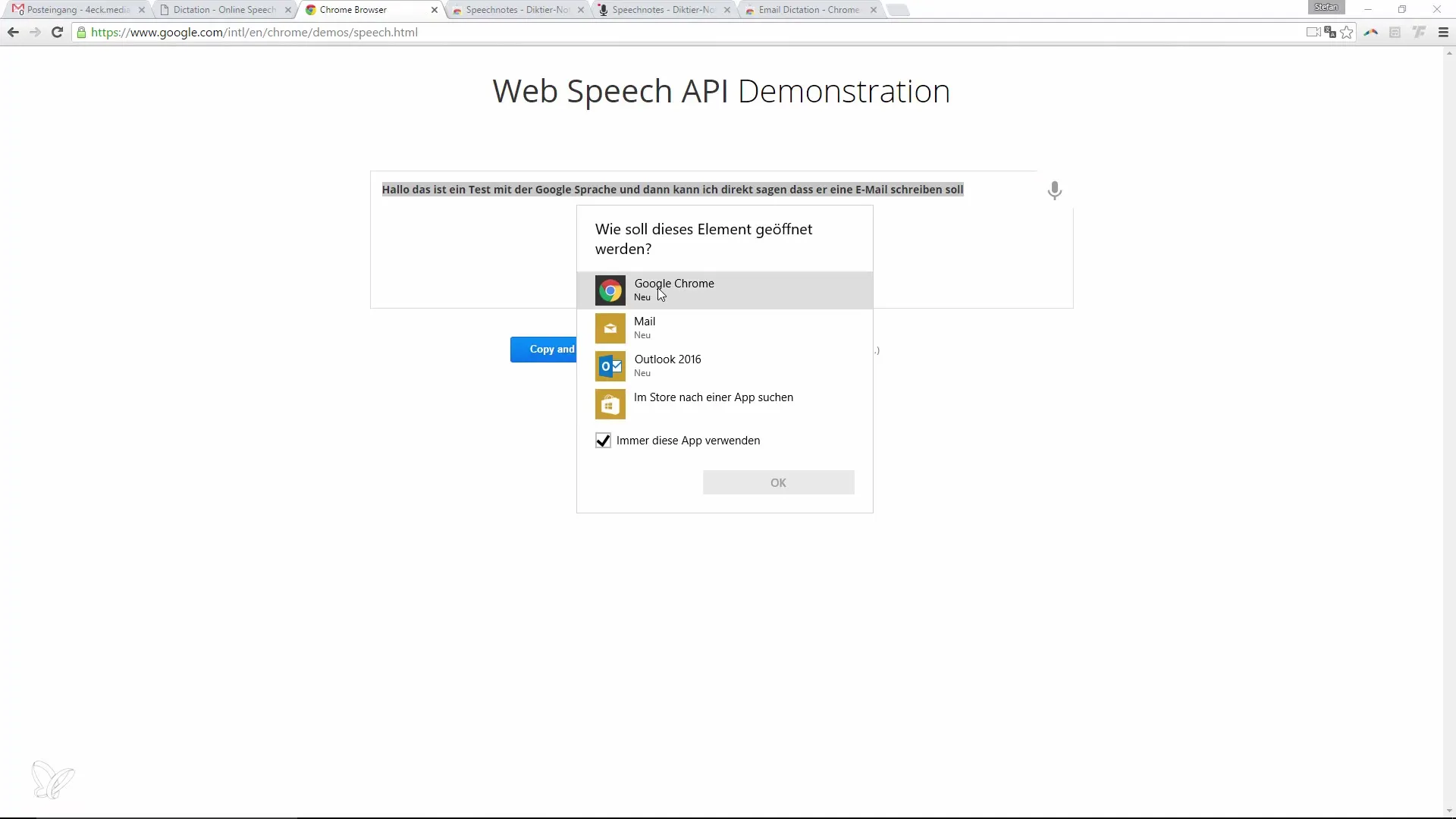This screenshot has width=1456, height=819.
Task: Click the blue Copy and Paste button
Action: [x=544, y=350]
